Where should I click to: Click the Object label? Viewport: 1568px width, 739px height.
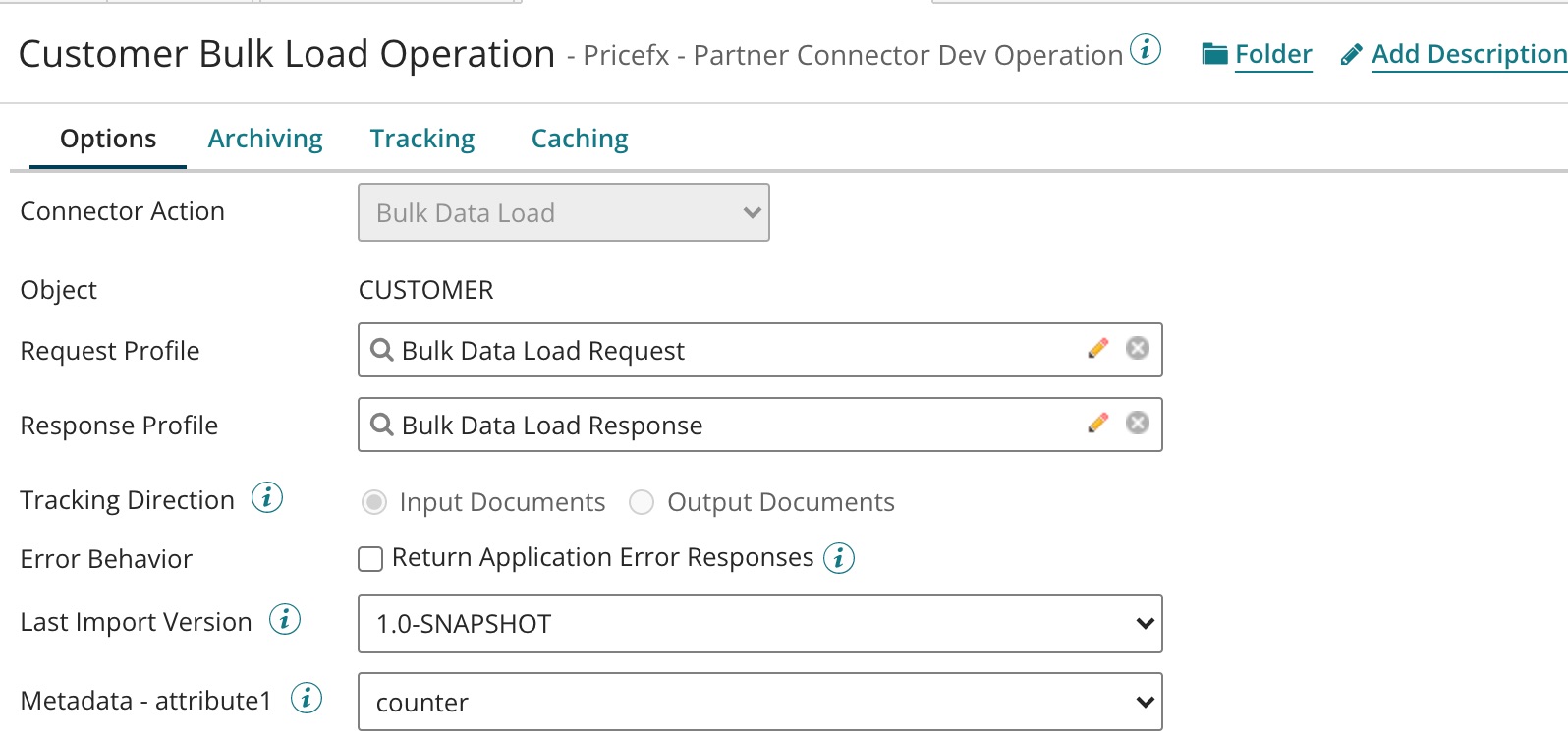point(59,290)
